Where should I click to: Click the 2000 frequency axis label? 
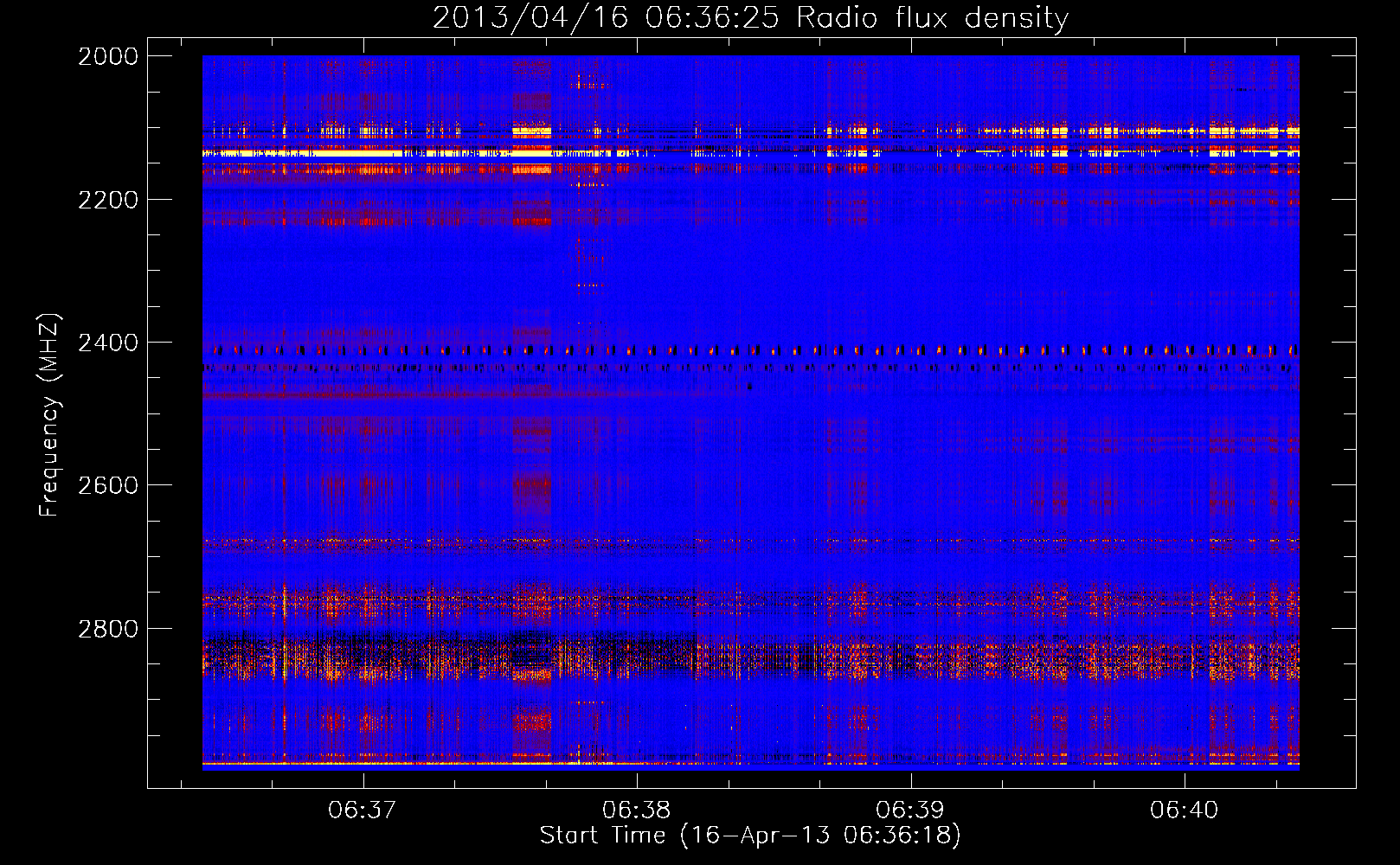coord(108,56)
